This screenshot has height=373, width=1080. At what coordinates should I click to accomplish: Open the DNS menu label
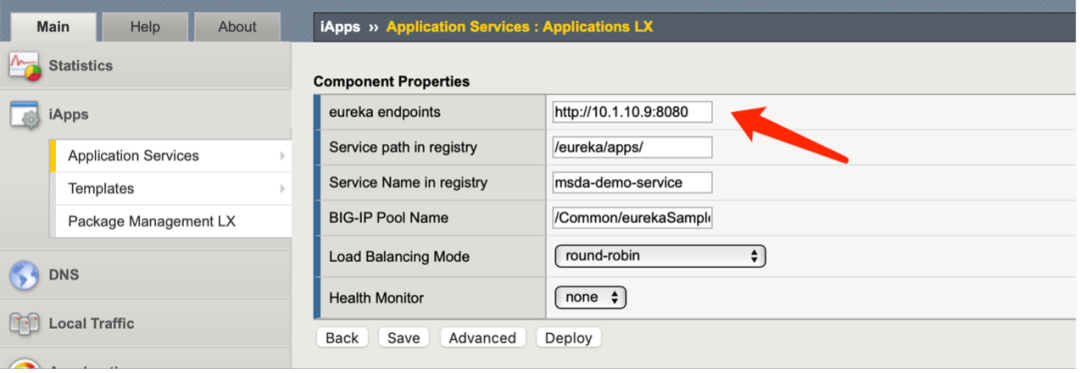click(64, 275)
